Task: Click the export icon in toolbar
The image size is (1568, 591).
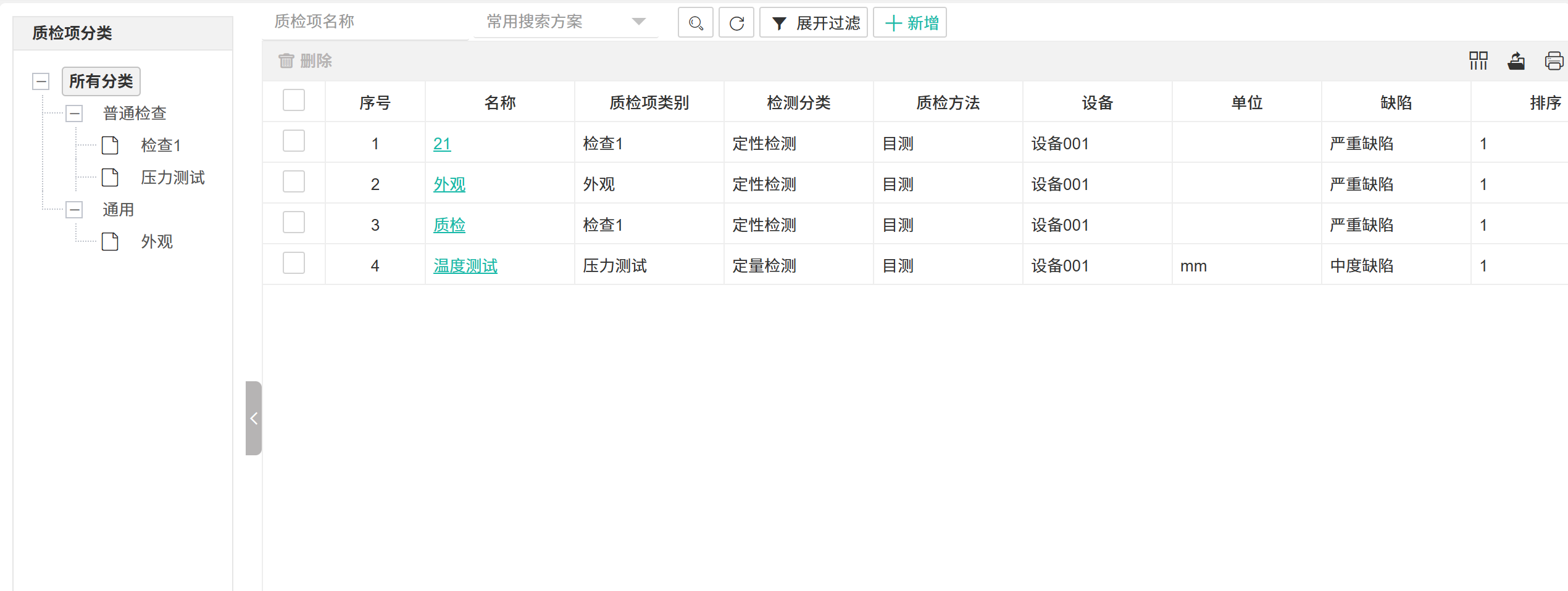Action: click(1516, 60)
